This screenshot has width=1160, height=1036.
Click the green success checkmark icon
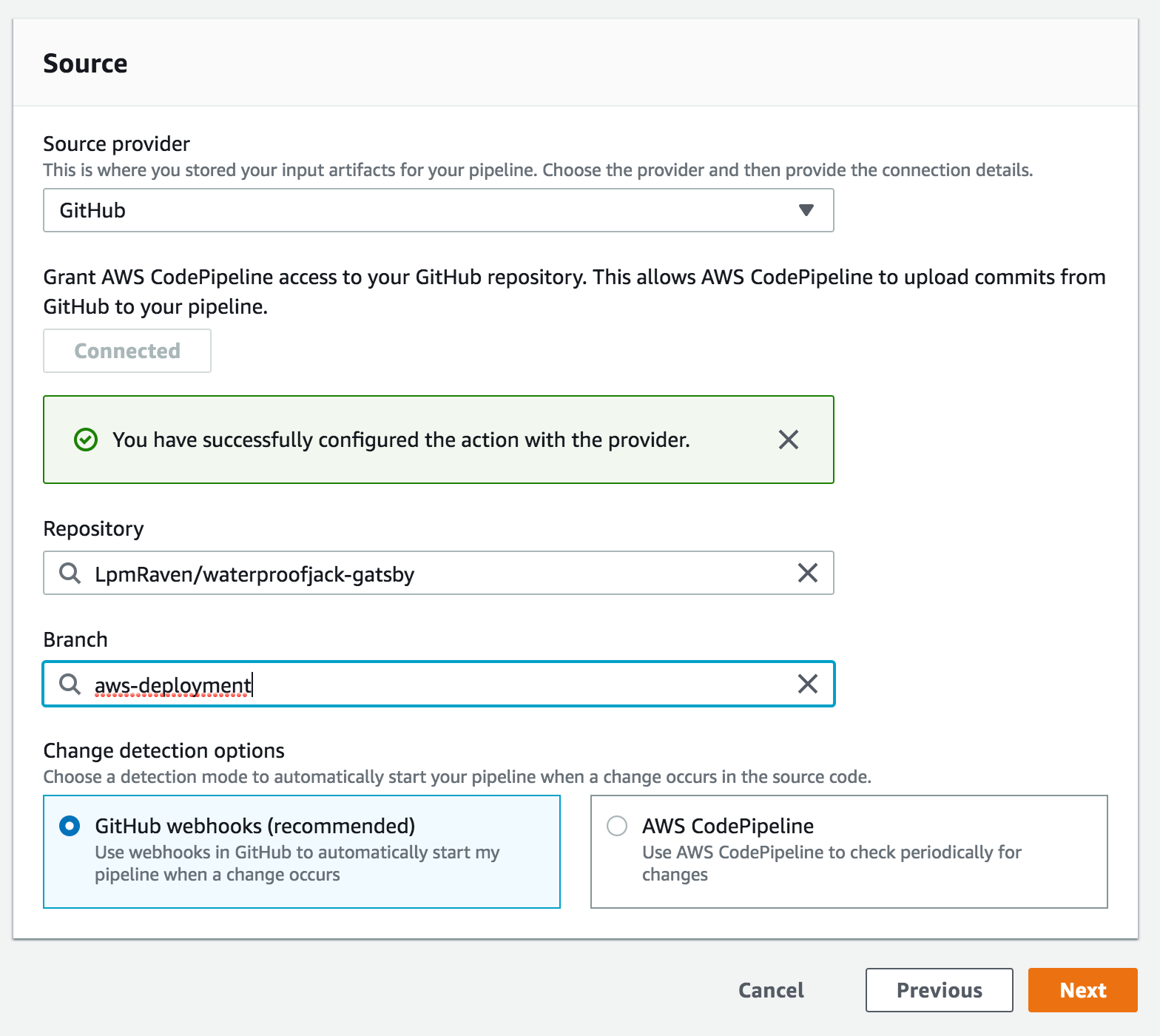point(86,440)
